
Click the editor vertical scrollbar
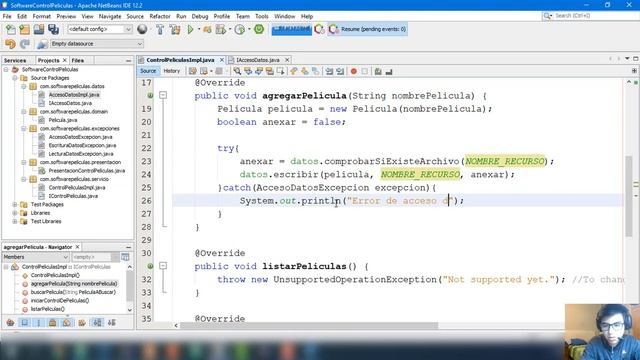[x=629, y=196]
